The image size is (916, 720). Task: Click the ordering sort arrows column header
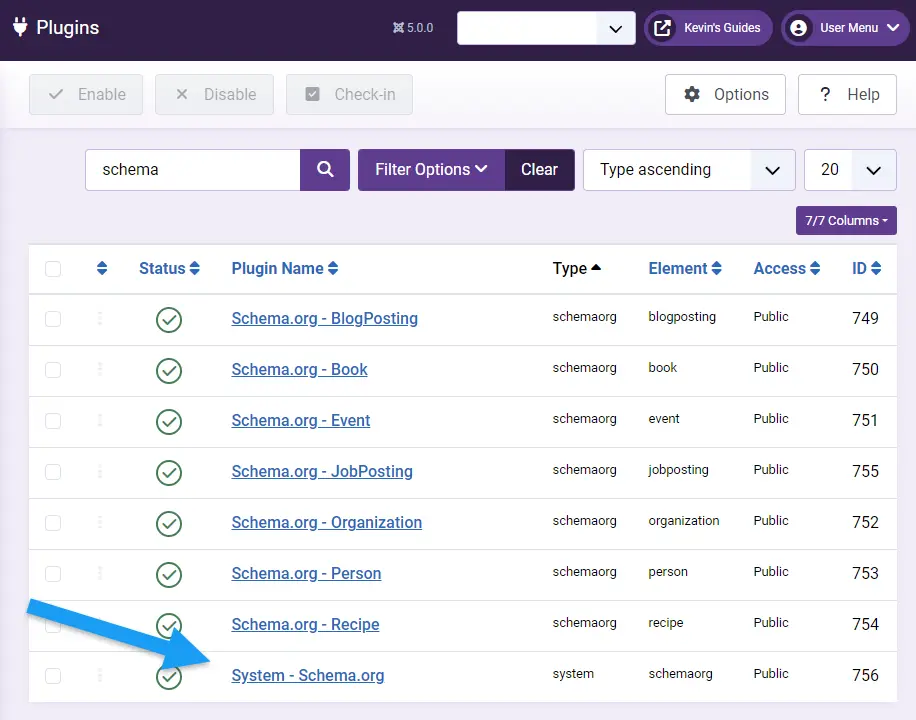(101, 268)
